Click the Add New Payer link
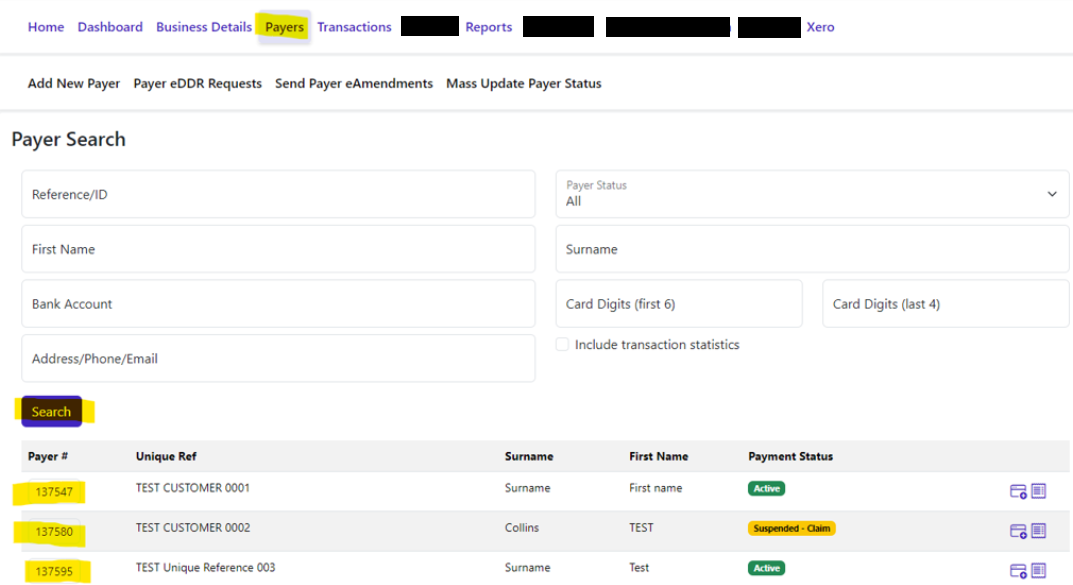Image resolution: width=1073 pixels, height=585 pixels. (74, 84)
